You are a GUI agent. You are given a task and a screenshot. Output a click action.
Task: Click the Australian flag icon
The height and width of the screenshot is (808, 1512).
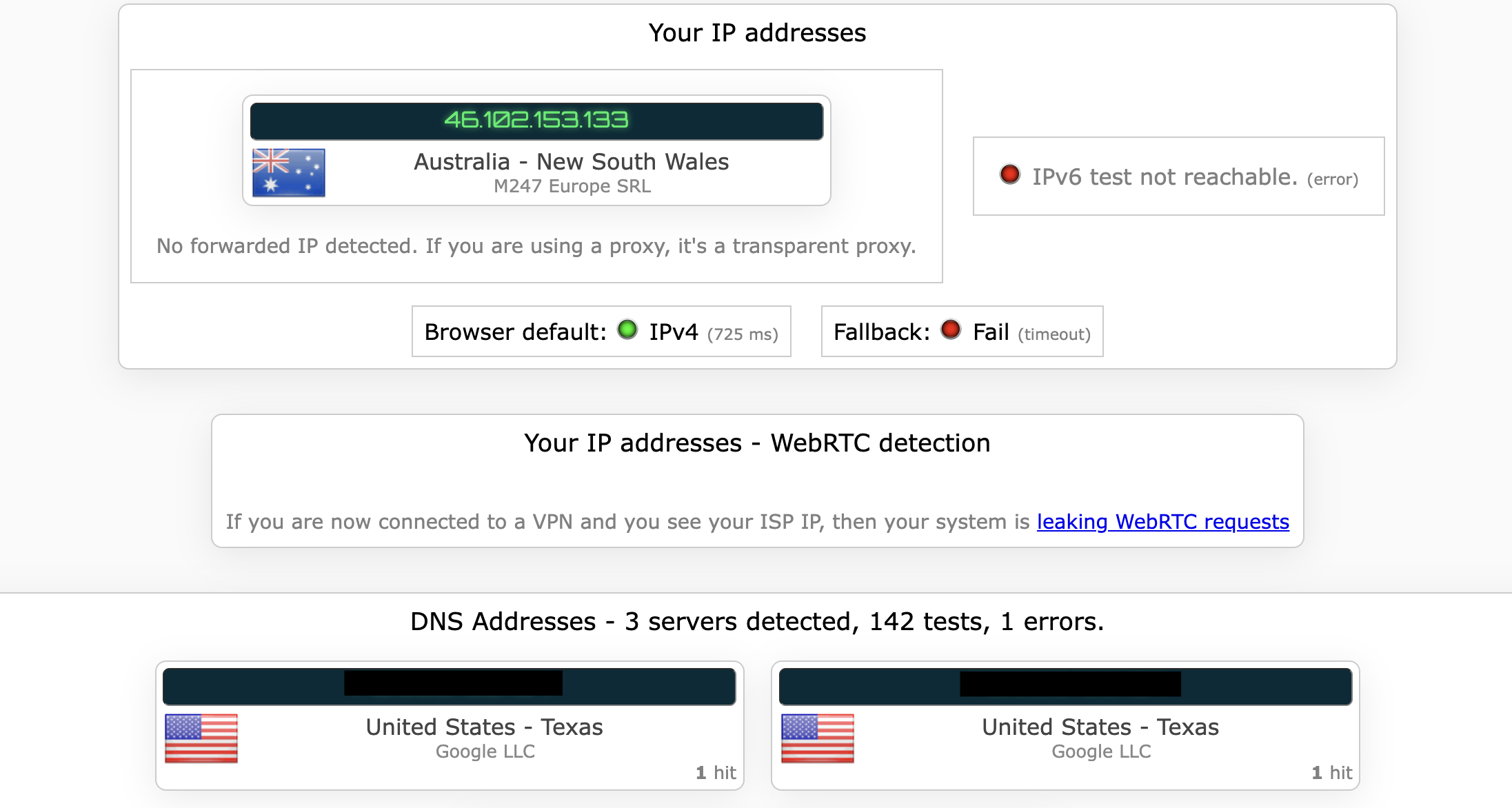click(x=289, y=172)
